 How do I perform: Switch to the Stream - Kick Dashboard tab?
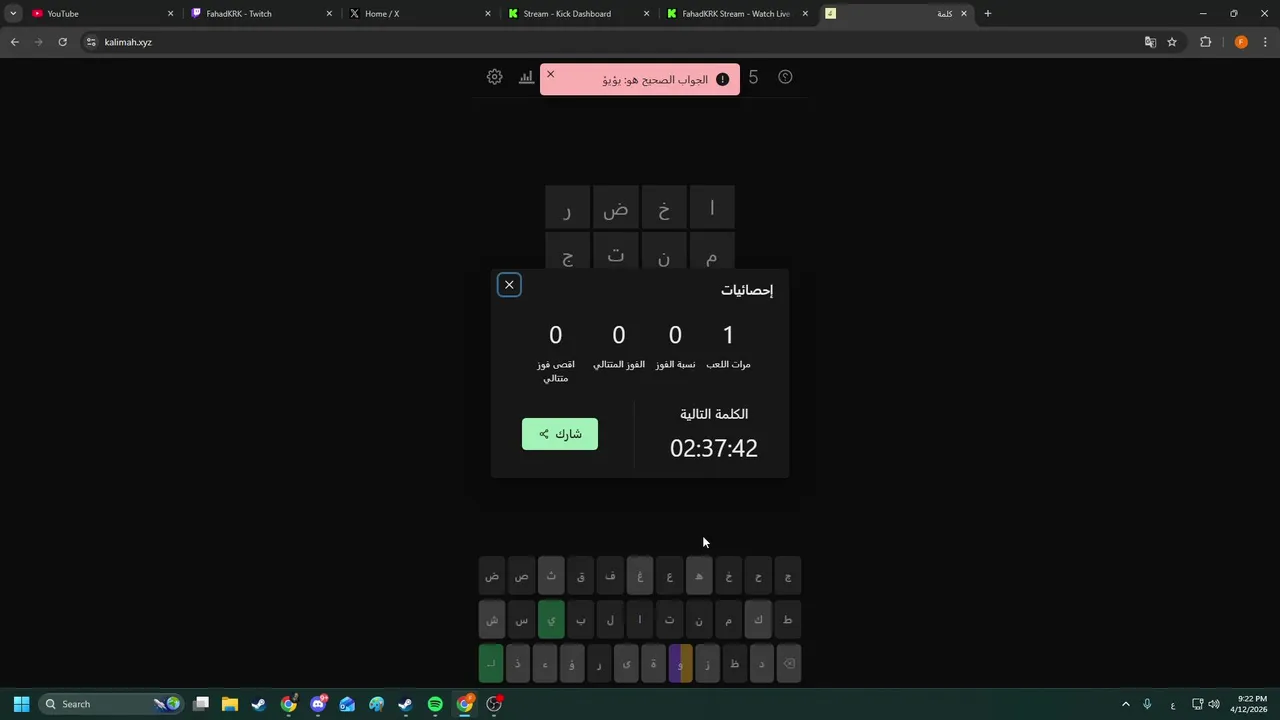click(x=576, y=14)
